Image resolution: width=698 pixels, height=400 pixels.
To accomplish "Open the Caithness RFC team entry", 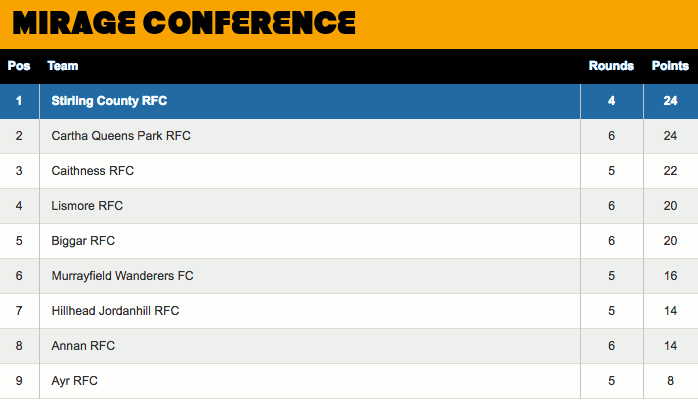I will coord(92,171).
